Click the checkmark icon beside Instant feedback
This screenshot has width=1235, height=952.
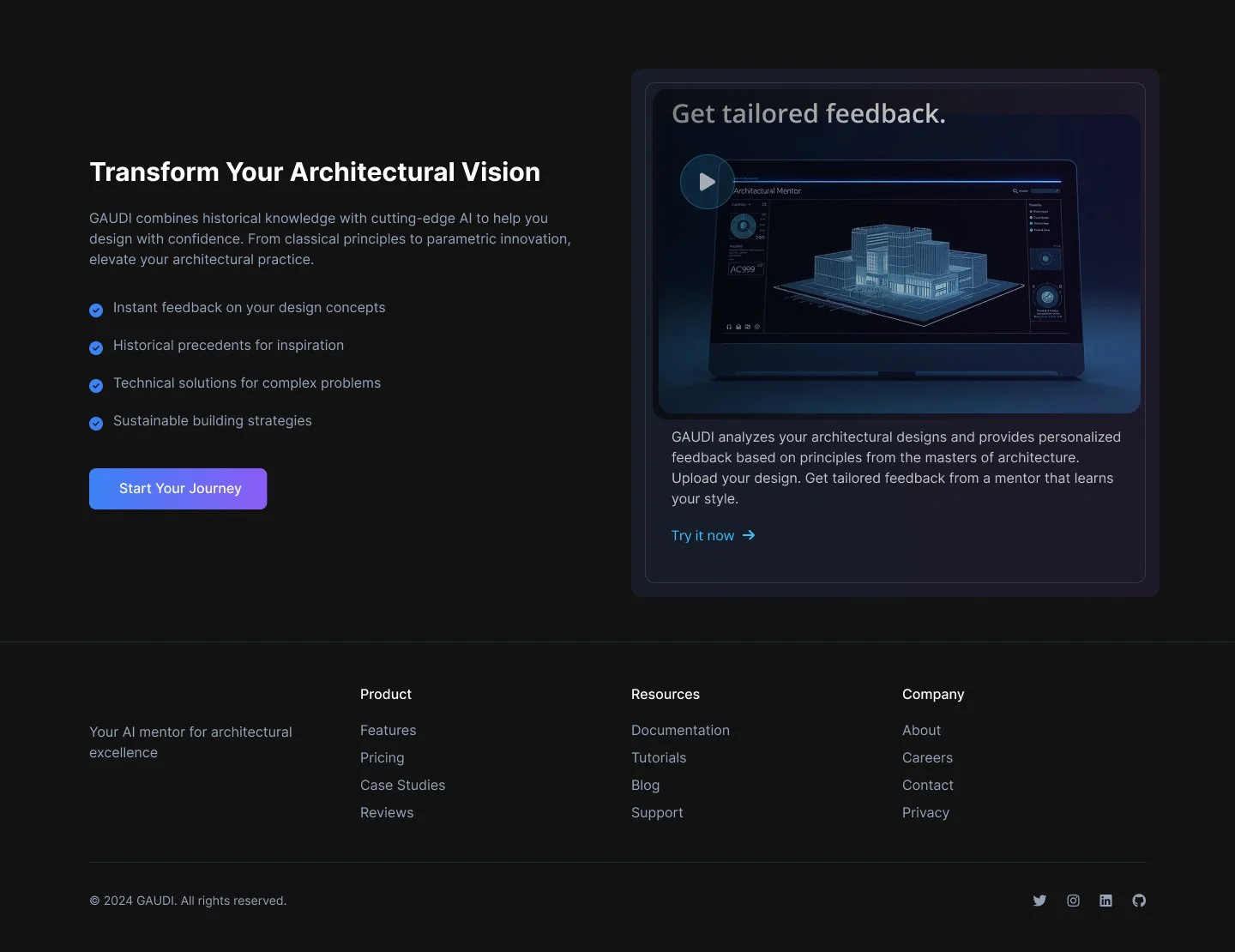tap(96, 310)
